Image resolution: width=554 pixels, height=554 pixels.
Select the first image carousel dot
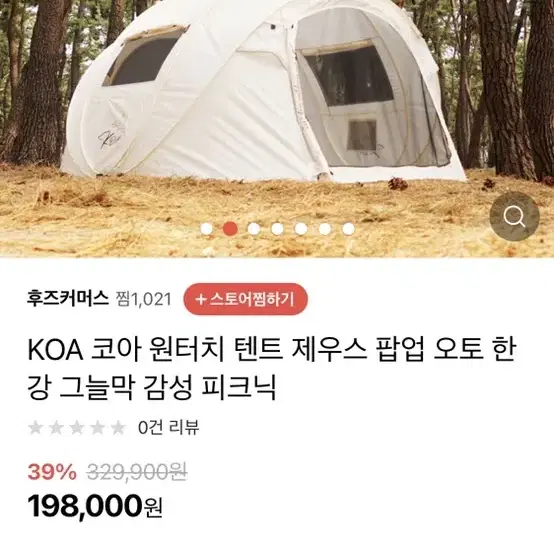click(x=207, y=229)
